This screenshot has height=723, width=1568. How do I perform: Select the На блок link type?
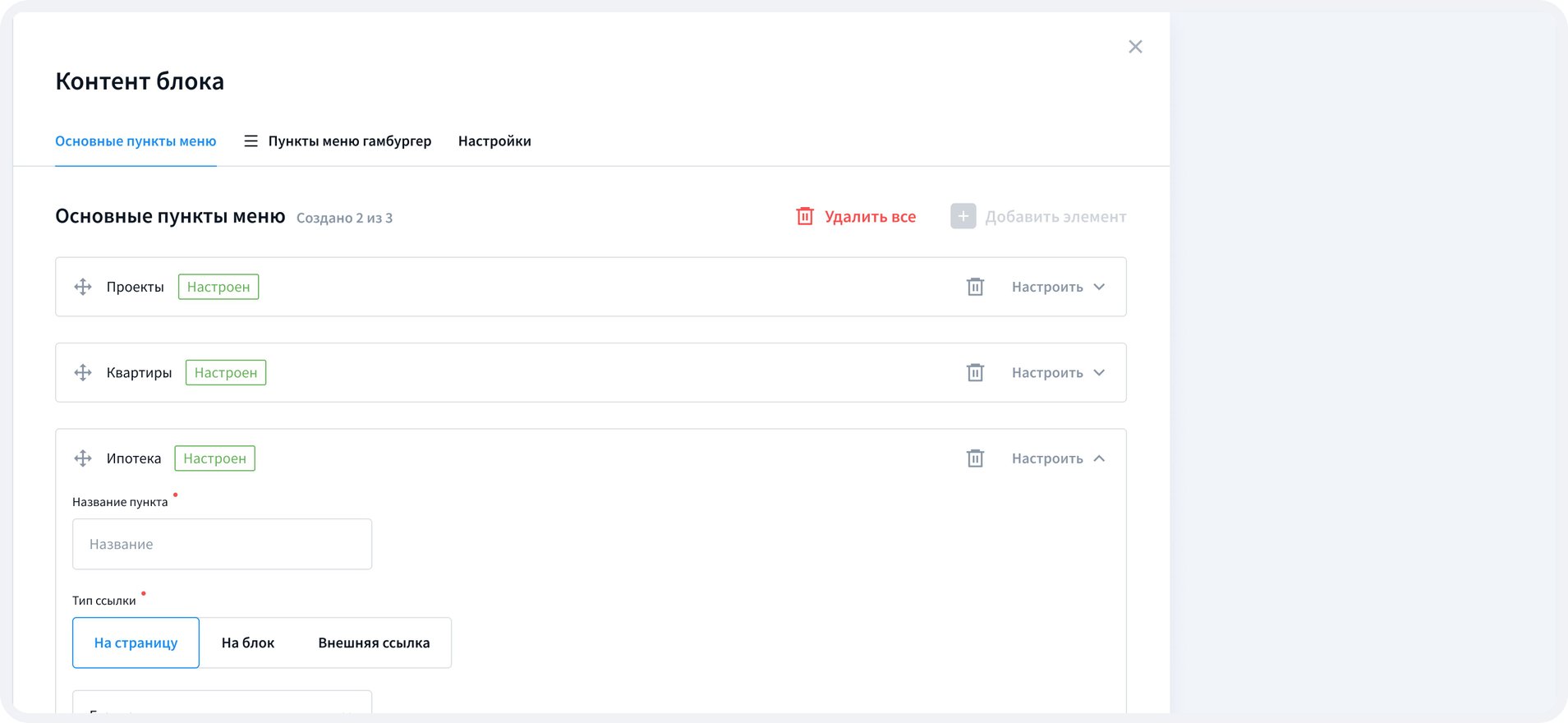pos(248,642)
